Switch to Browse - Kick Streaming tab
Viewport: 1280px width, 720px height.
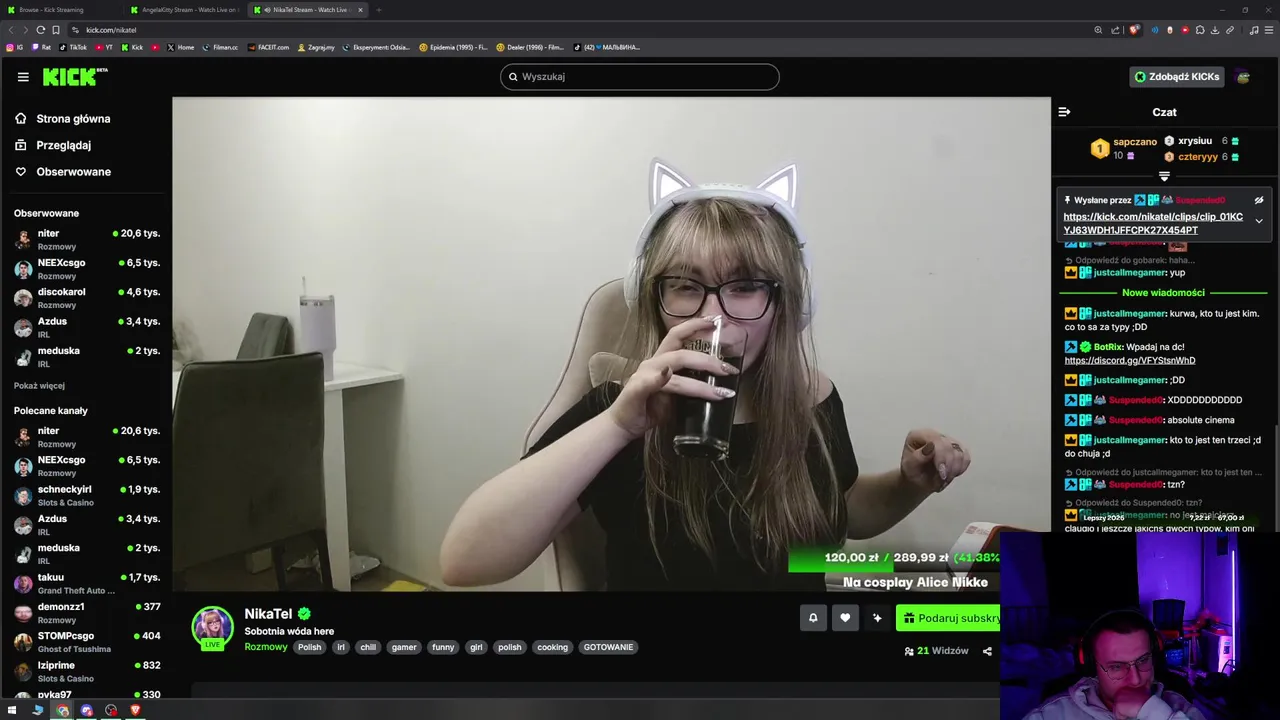tap(61, 10)
